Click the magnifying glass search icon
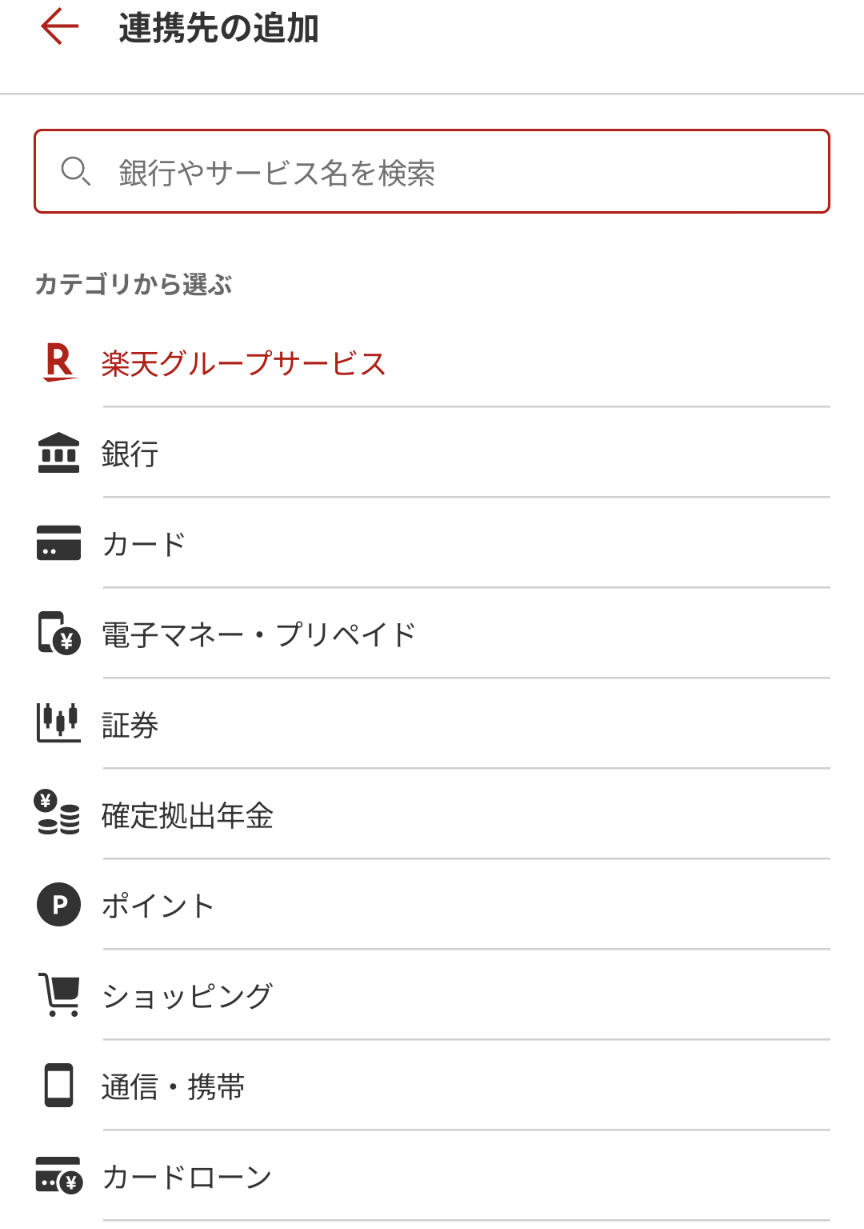Screen dimensions: 864x1229 click(76, 172)
